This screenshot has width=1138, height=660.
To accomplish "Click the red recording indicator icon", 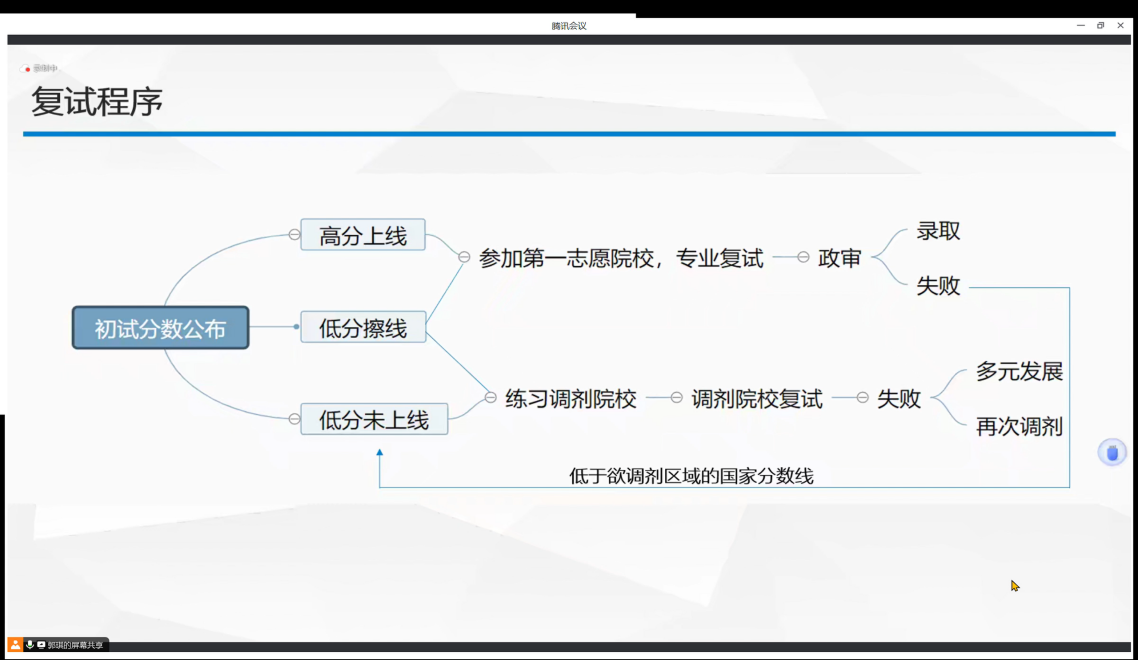I will (x=28, y=69).
